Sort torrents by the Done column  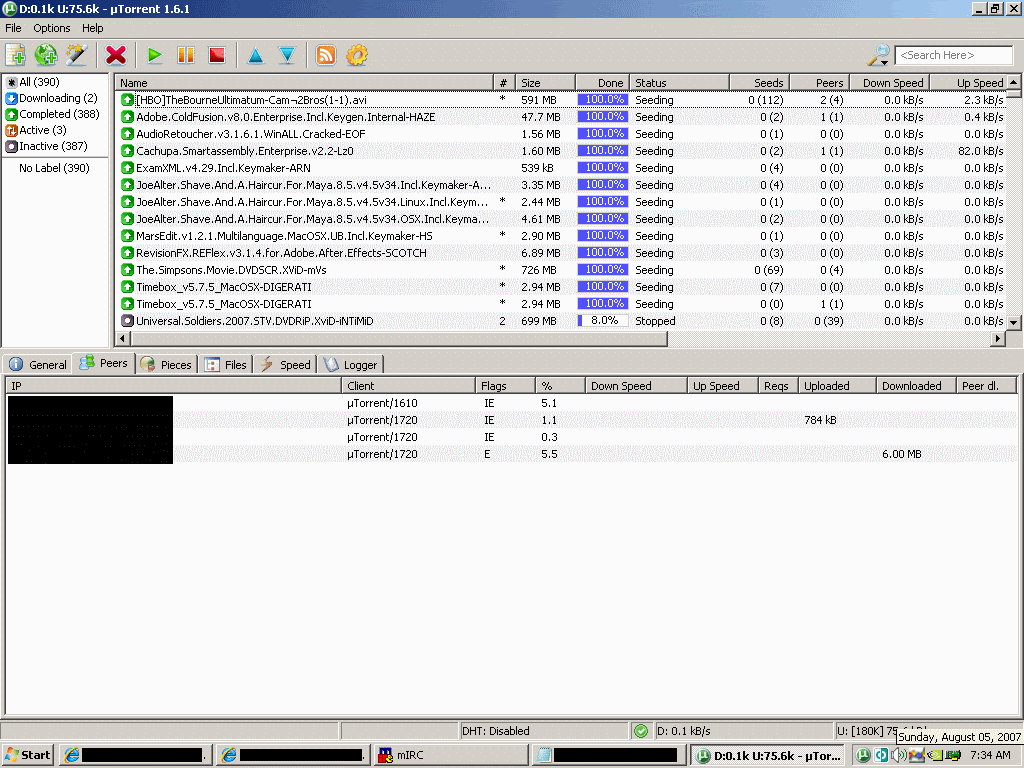602,83
